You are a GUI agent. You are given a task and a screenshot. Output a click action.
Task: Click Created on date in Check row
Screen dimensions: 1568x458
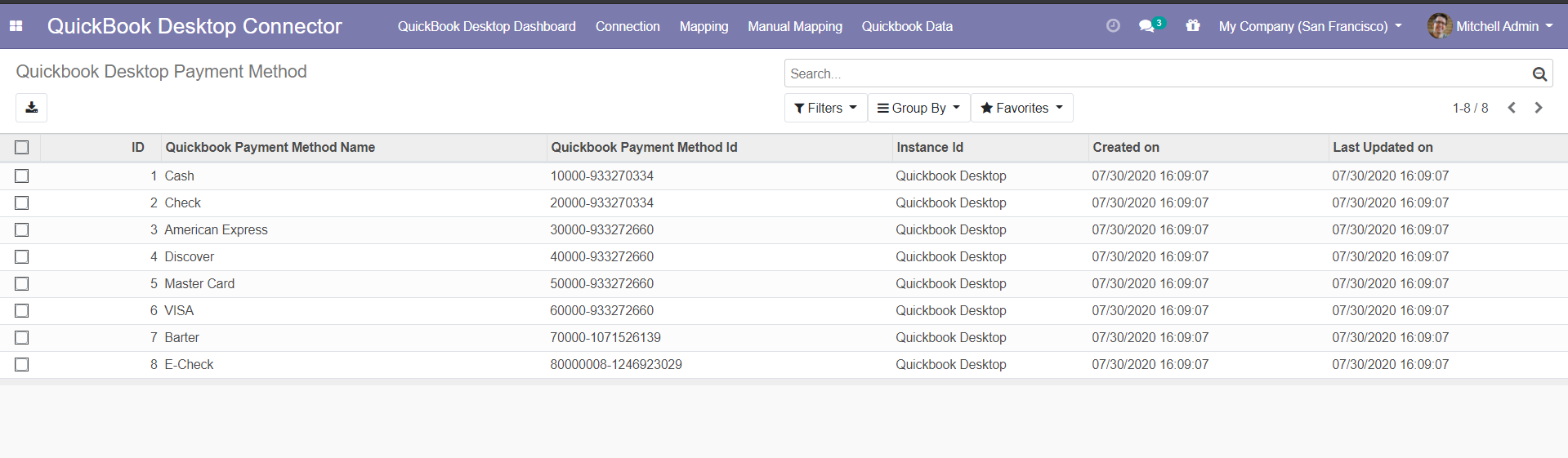[x=1150, y=203]
